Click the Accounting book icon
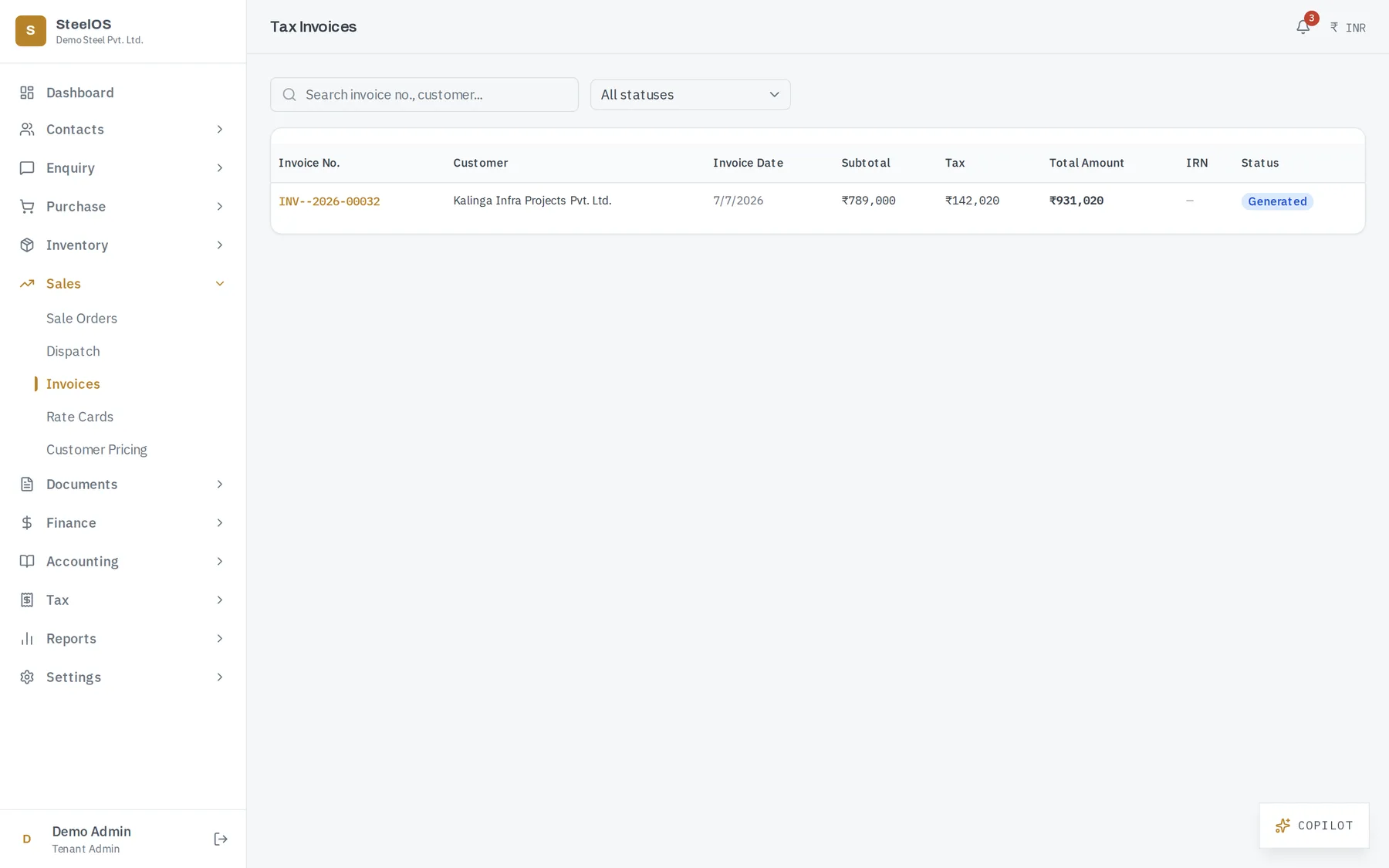This screenshot has height=868, width=1389. (27, 561)
